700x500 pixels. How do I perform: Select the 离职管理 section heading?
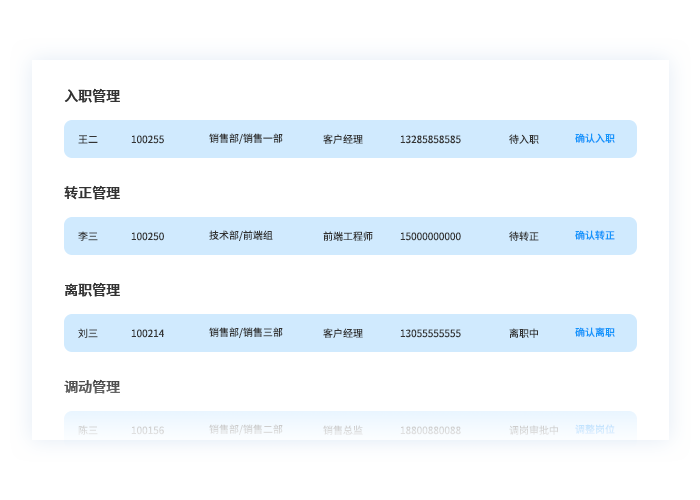pos(92,290)
